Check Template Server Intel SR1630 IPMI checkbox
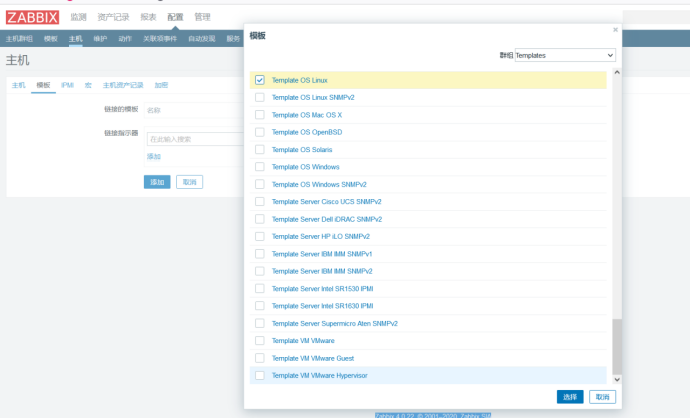 (x=260, y=306)
